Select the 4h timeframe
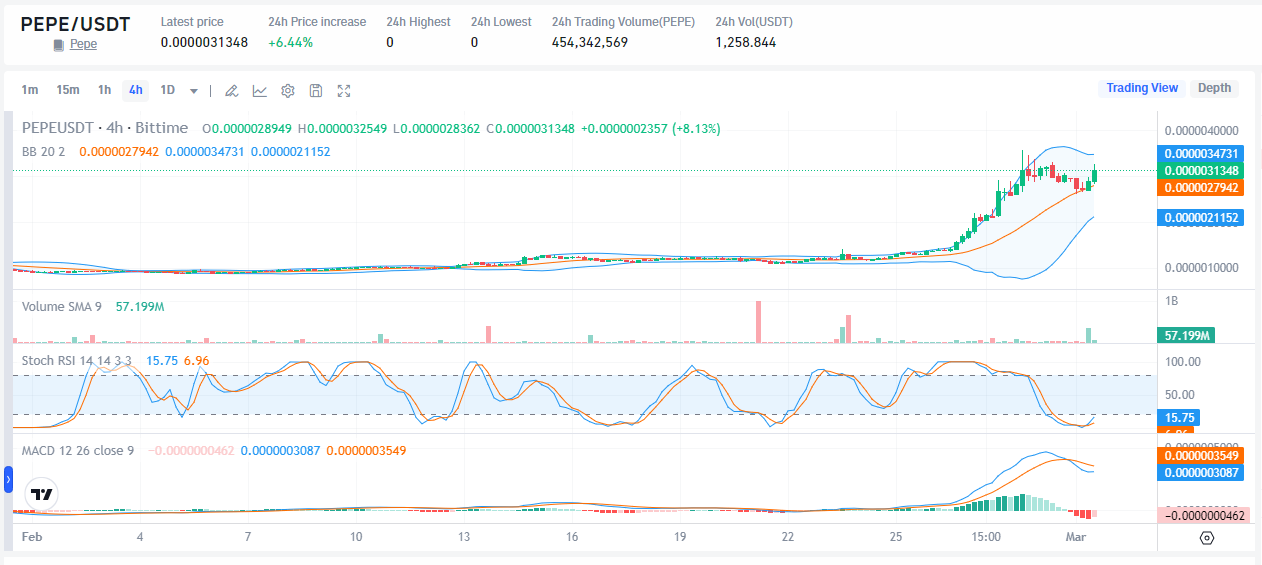This screenshot has height=565, width=1262. 135,90
